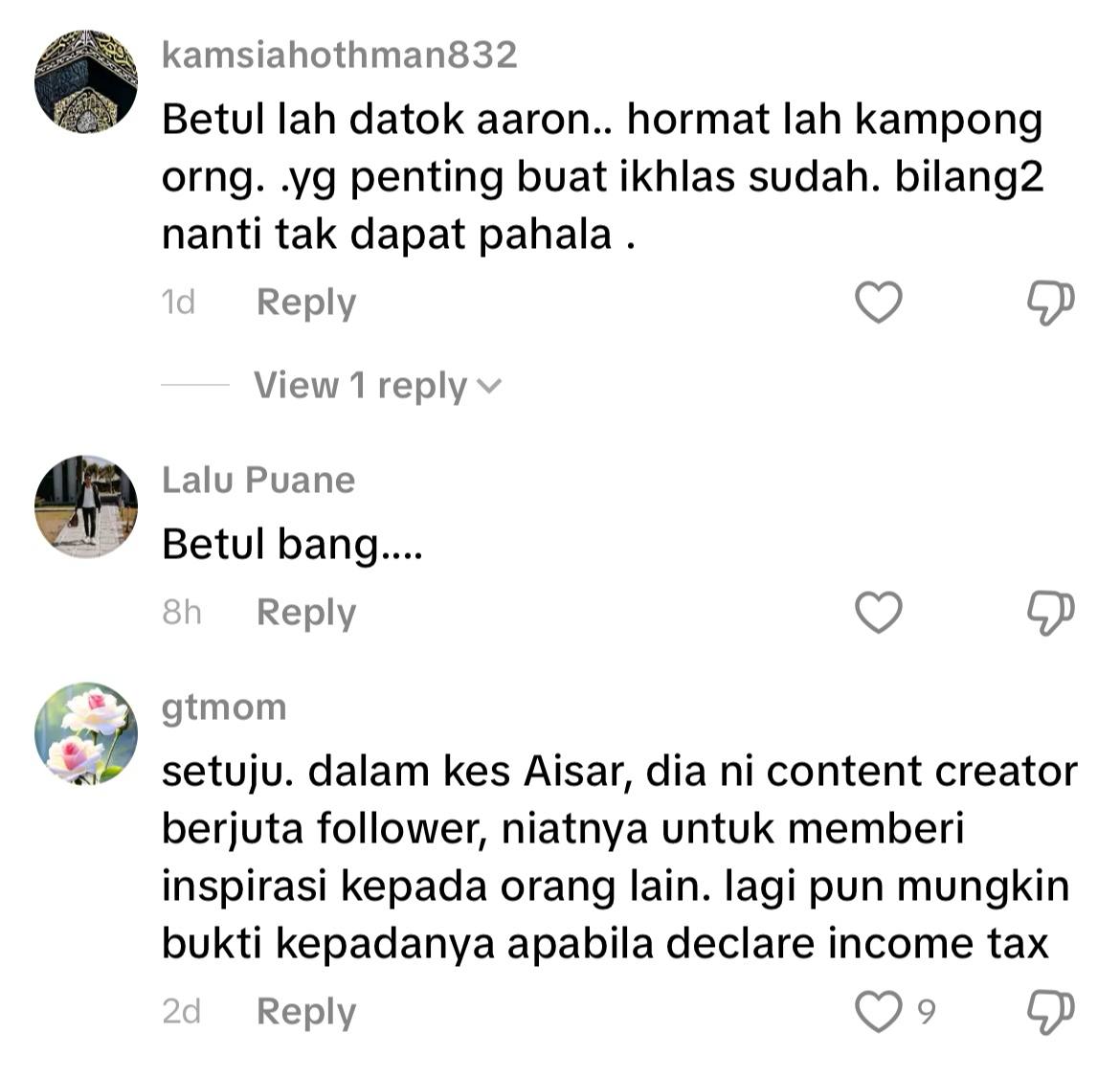This screenshot has width=1120, height=1078.
Task: Click the 9 likes count on gtmom's comment
Action: coord(926,1012)
